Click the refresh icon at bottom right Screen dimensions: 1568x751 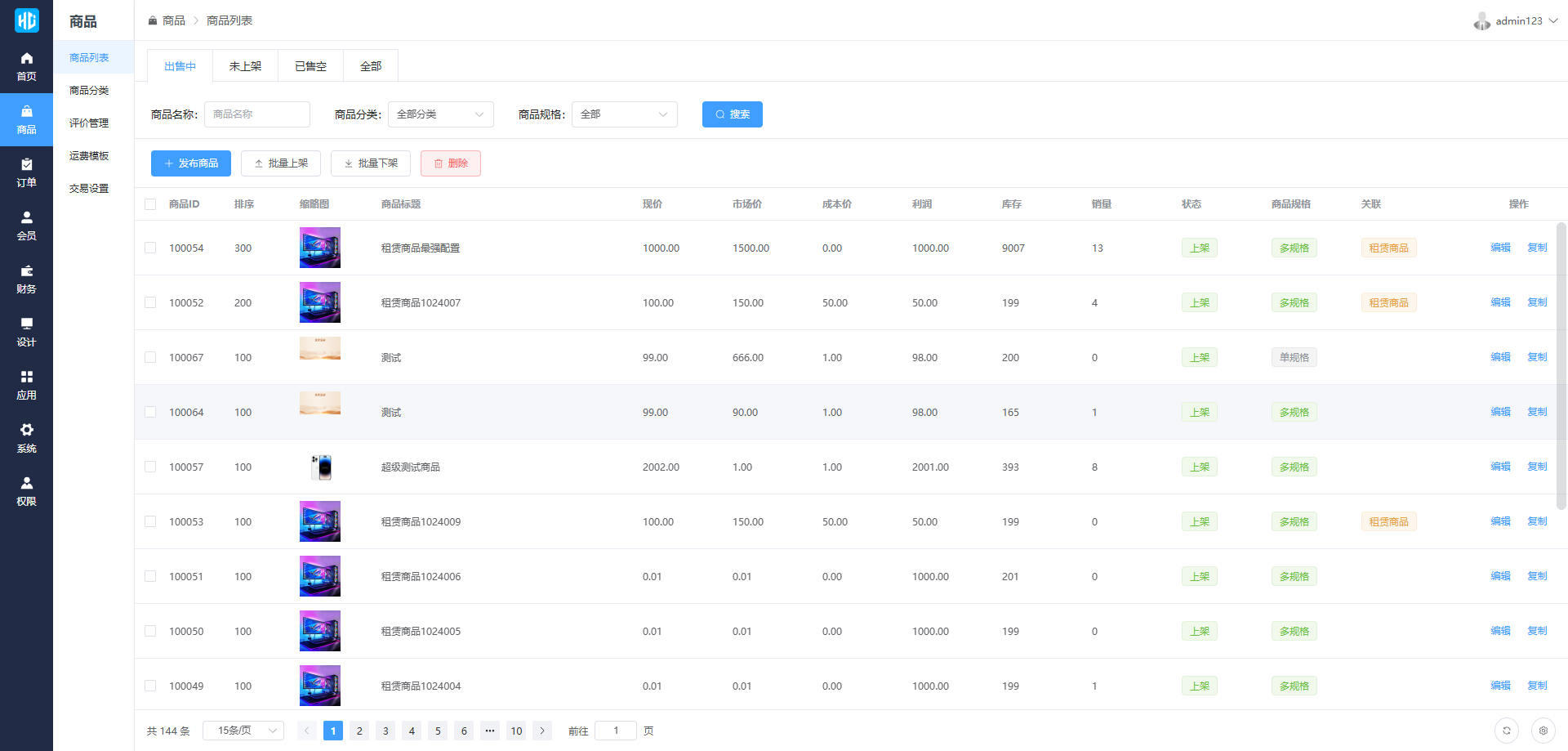pos(1506,731)
